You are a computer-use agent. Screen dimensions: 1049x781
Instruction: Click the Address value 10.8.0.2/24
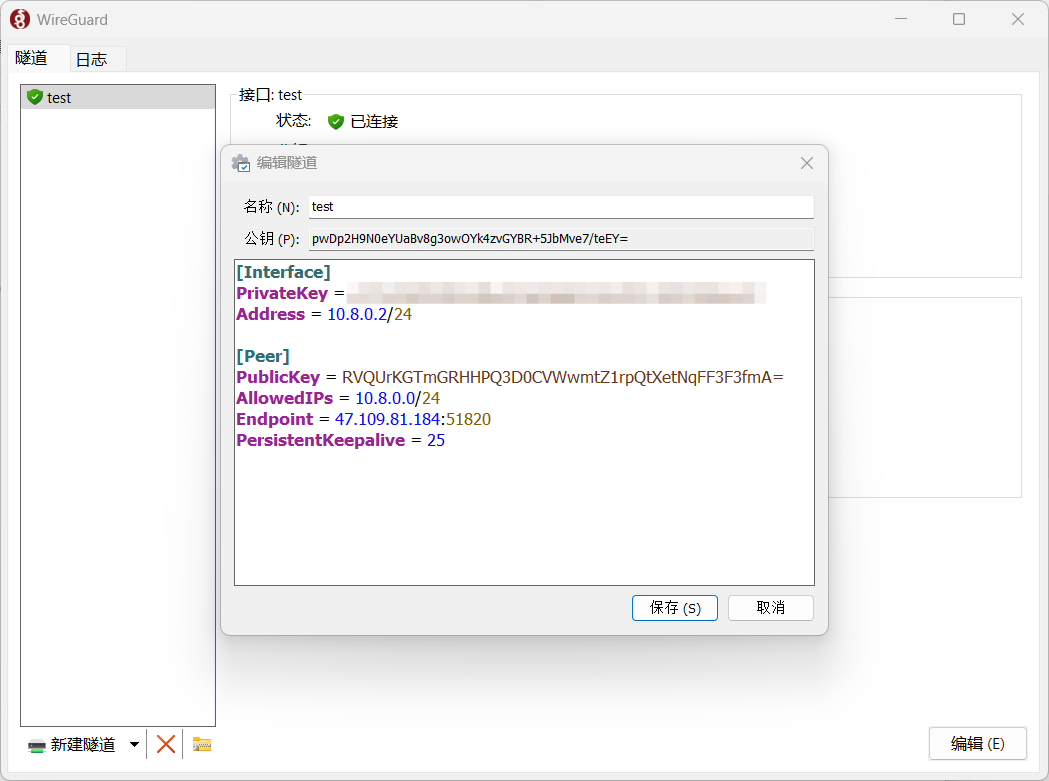pyautogui.click(x=369, y=315)
